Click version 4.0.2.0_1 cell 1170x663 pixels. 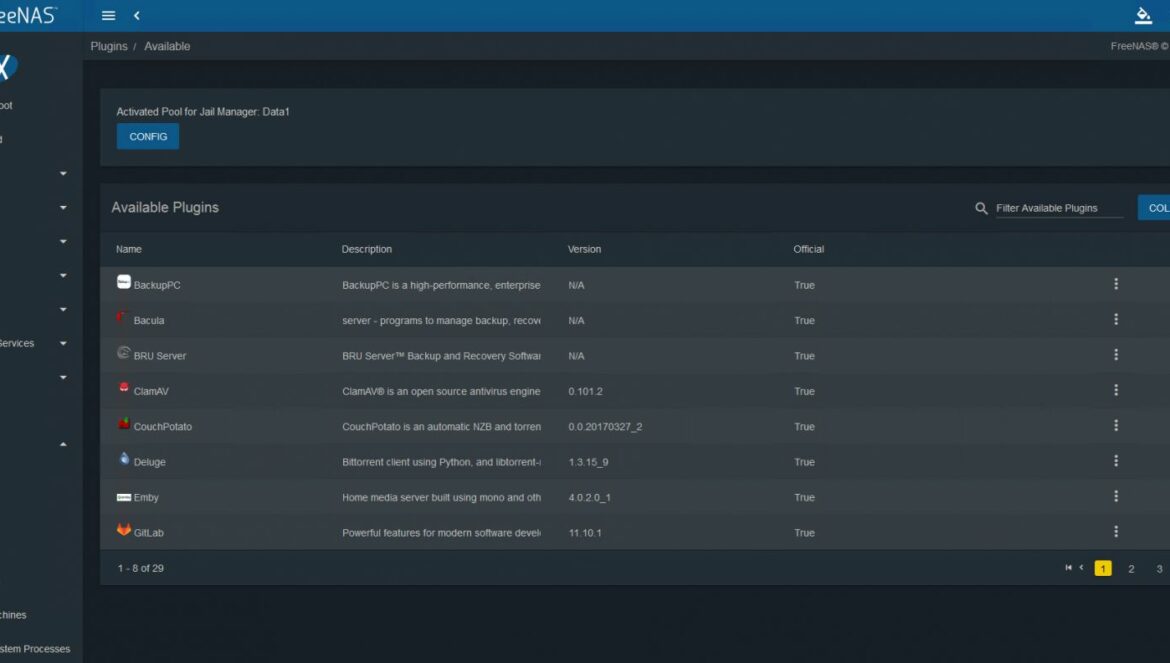589,497
